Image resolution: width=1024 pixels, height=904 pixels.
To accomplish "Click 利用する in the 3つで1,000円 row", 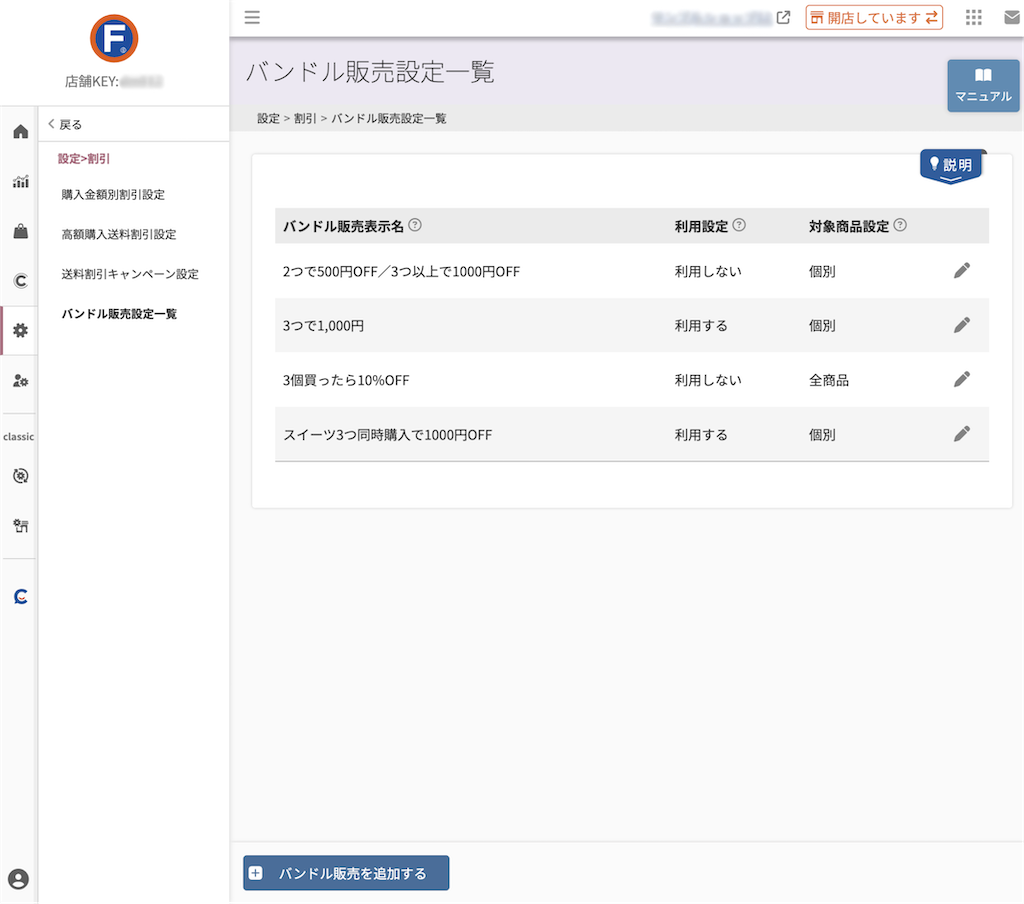I will pos(701,326).
